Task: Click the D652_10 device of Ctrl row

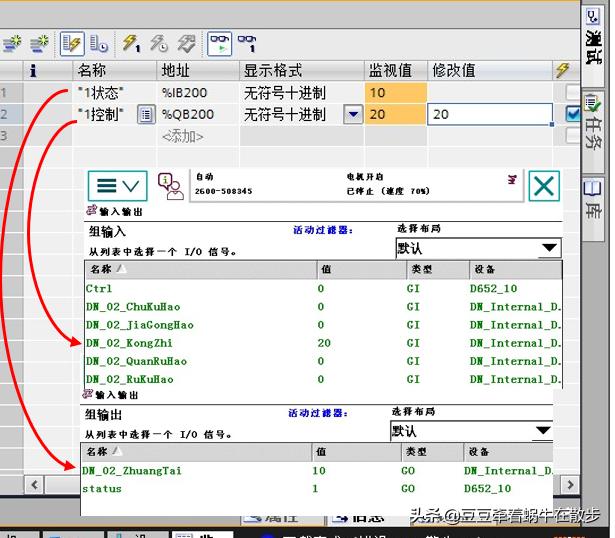Action: point(493,289)
